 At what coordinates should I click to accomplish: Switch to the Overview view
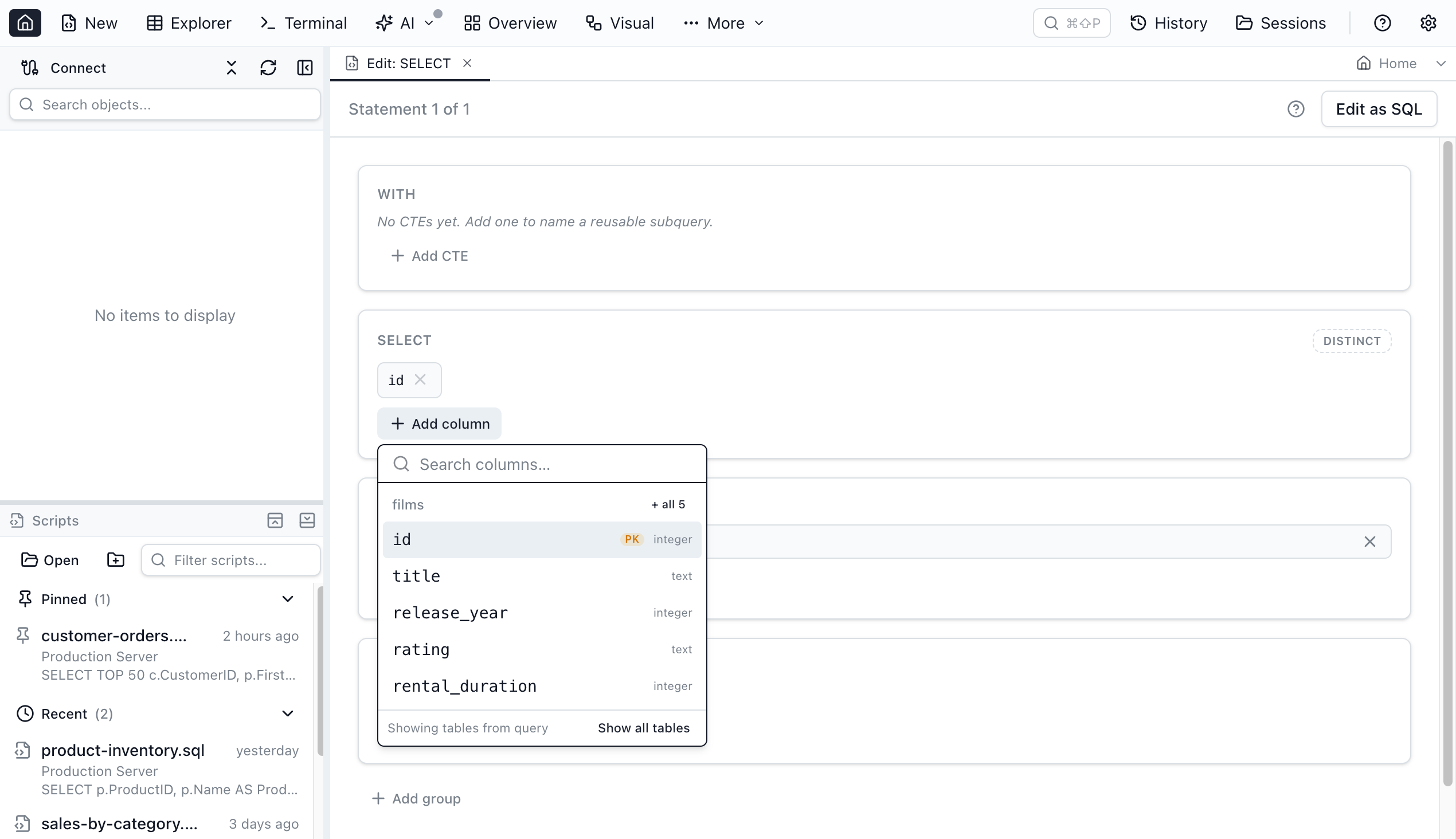point(510,23)
